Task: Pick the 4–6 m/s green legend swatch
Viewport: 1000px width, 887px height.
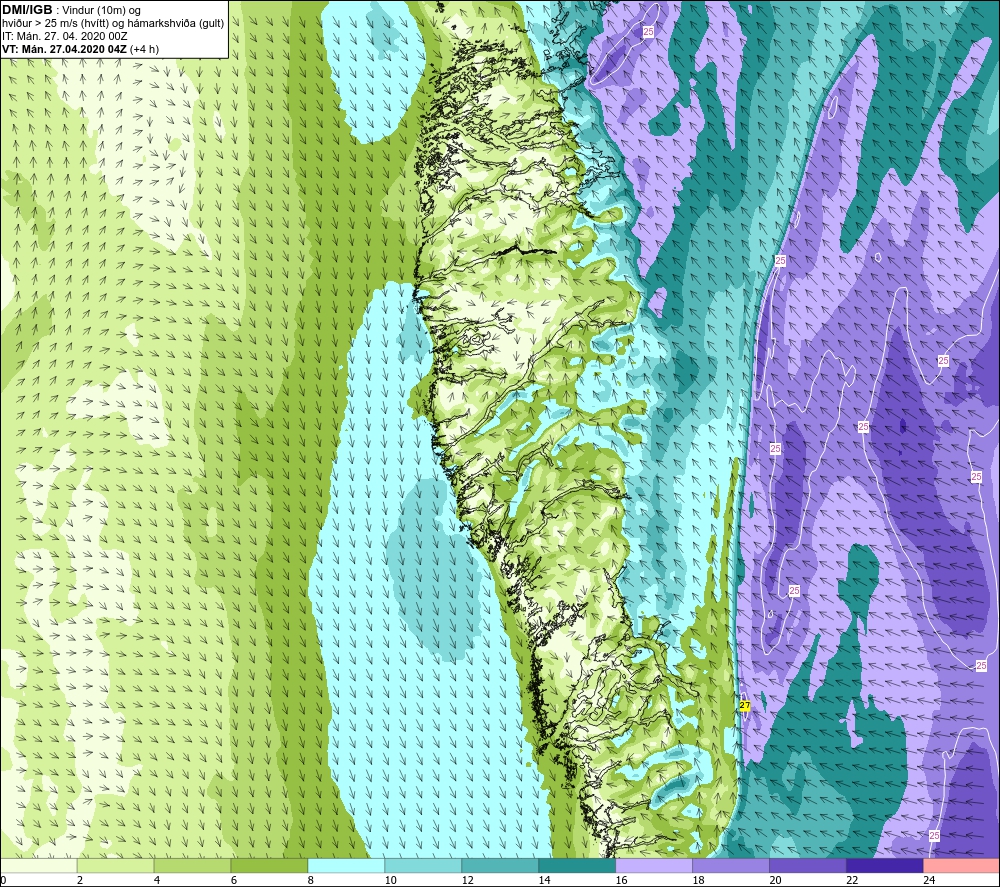Action: (x=193, y=866)
